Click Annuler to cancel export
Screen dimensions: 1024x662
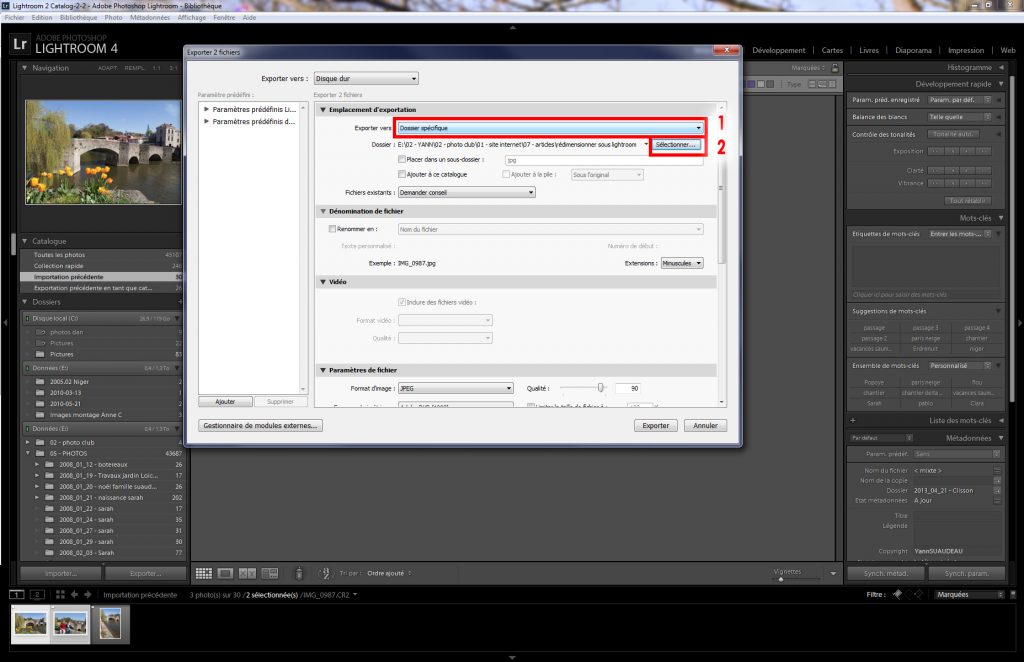[705, 426]
